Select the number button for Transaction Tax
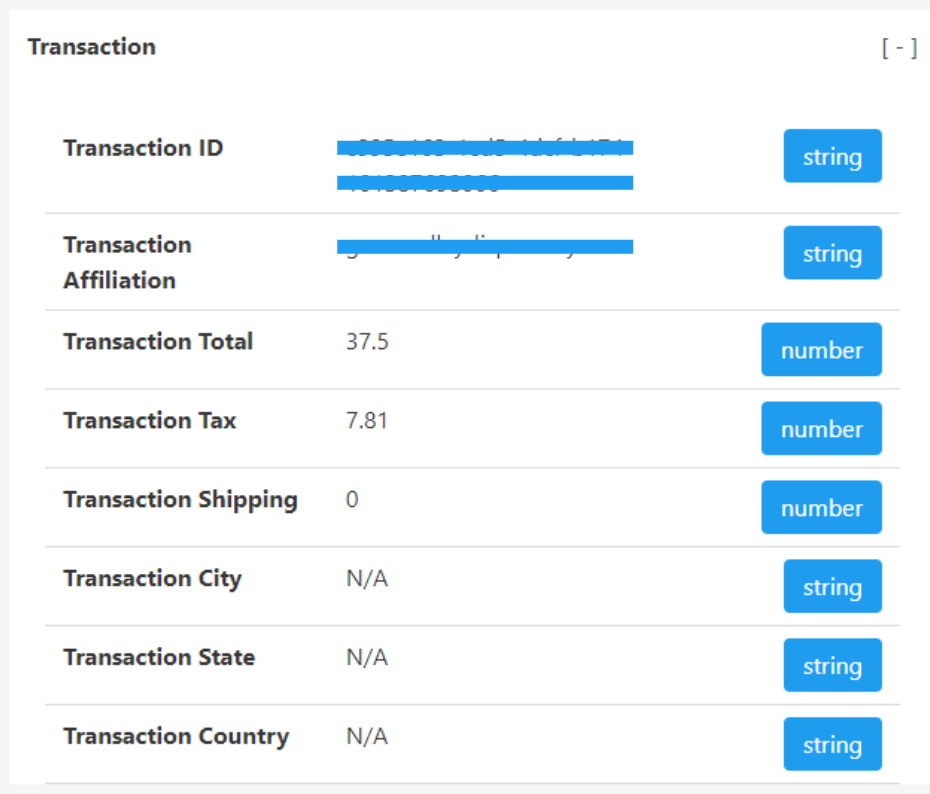Viewport: 930px width, 794px height. coord(821,429)
